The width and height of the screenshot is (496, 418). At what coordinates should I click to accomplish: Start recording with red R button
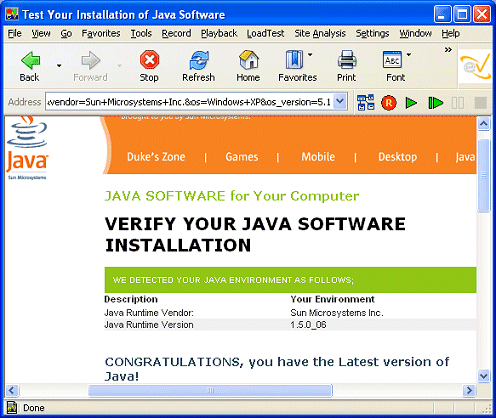388,103
